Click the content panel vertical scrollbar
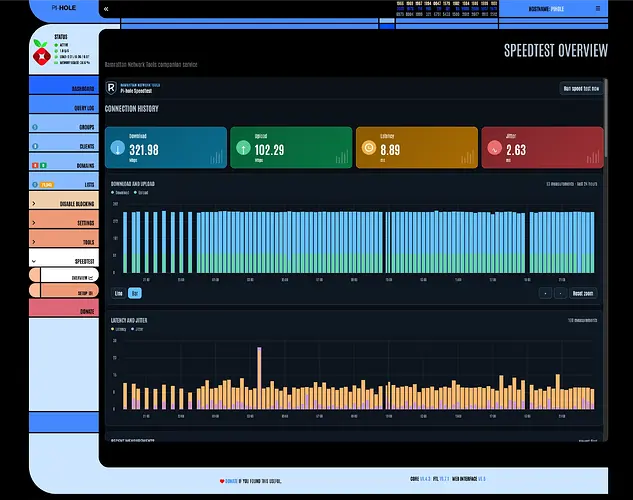 tap(606, 118)
